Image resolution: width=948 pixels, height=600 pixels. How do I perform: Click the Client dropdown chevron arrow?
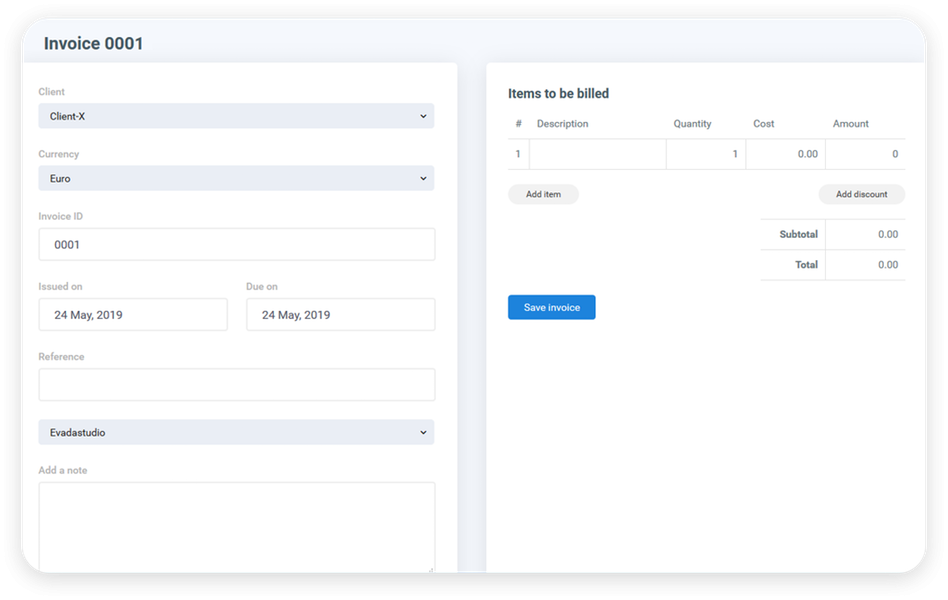pyautogui.click(x=425, y=115)
